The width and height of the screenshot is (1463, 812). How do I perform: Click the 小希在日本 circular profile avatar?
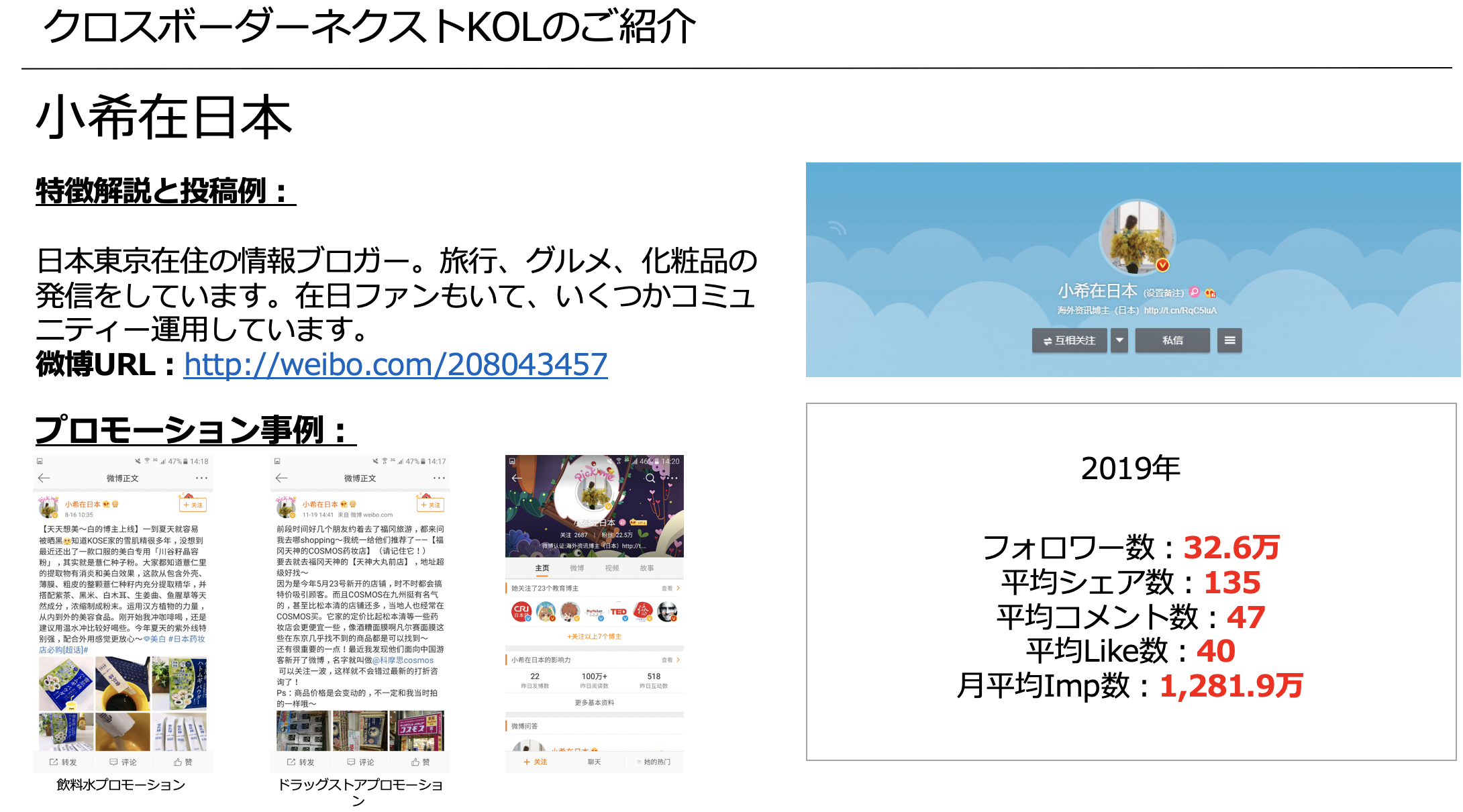pos(1137,238)
